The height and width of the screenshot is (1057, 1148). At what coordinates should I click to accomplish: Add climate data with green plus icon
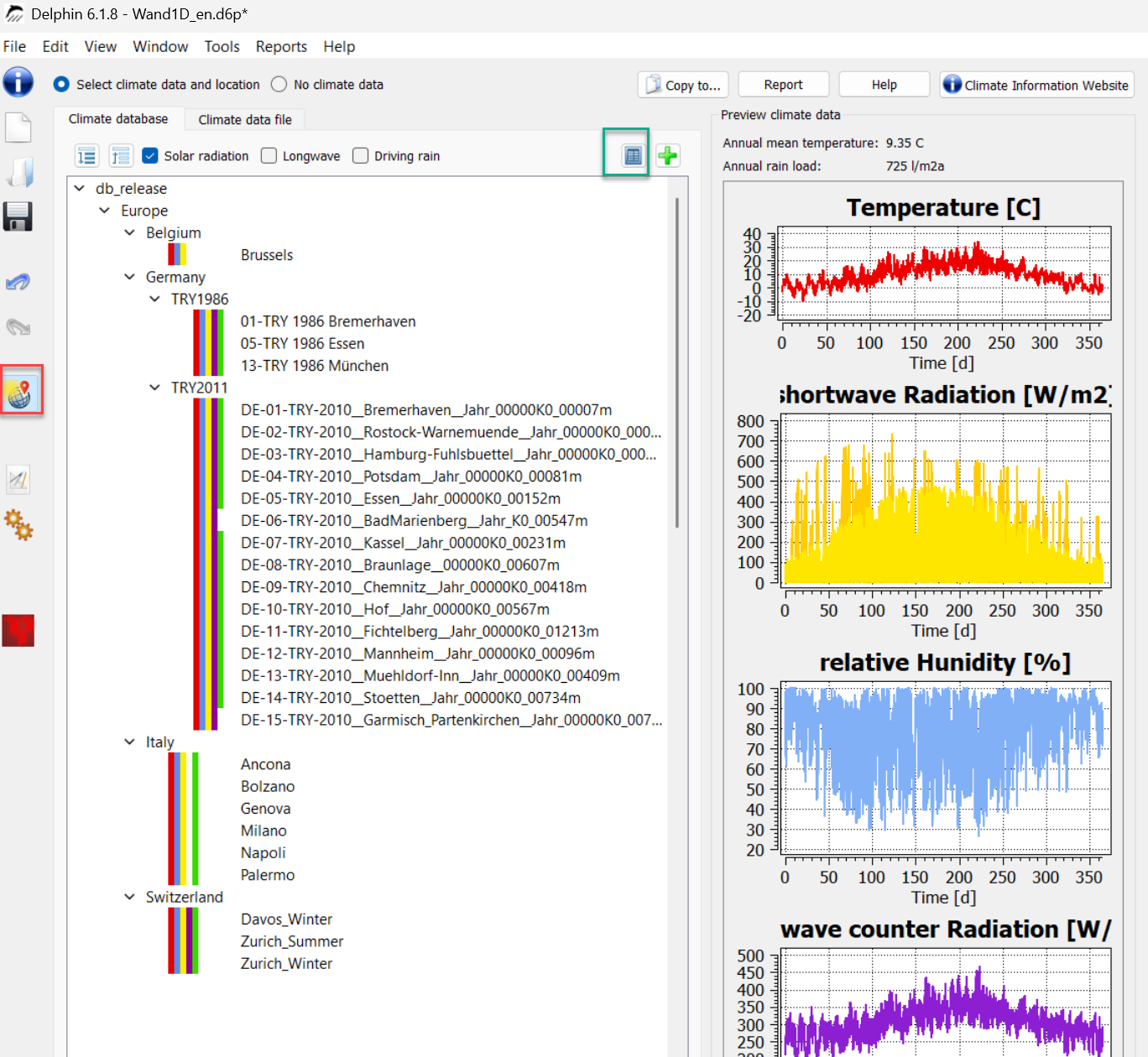pos(668,155)
